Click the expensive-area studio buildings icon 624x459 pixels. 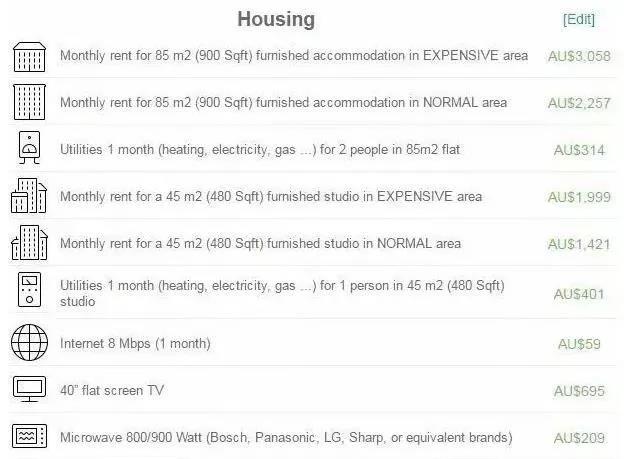[x=29, y=197]
